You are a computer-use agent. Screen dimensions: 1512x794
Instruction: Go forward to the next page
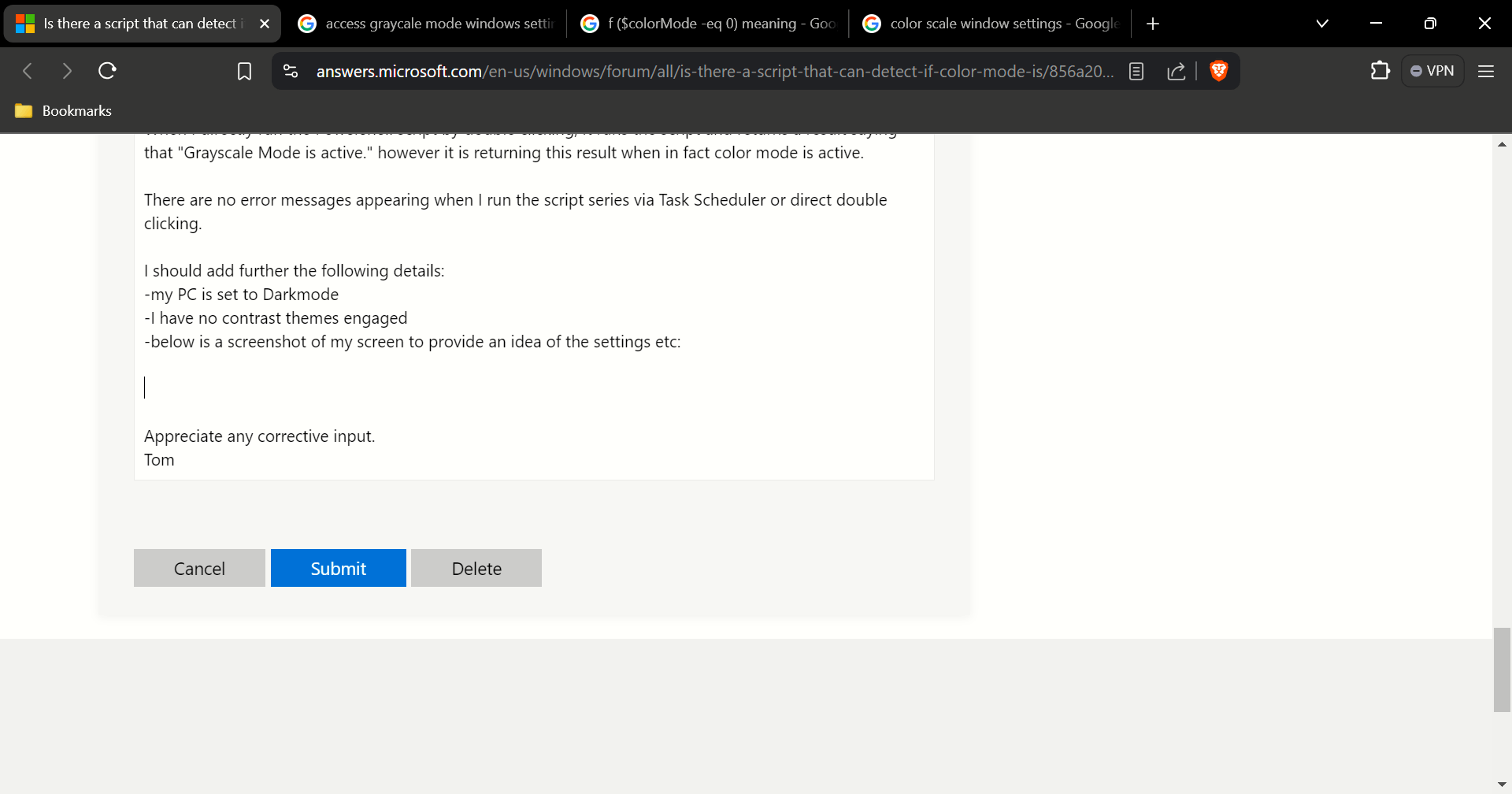pyautogui.click(x=67, y=71)
